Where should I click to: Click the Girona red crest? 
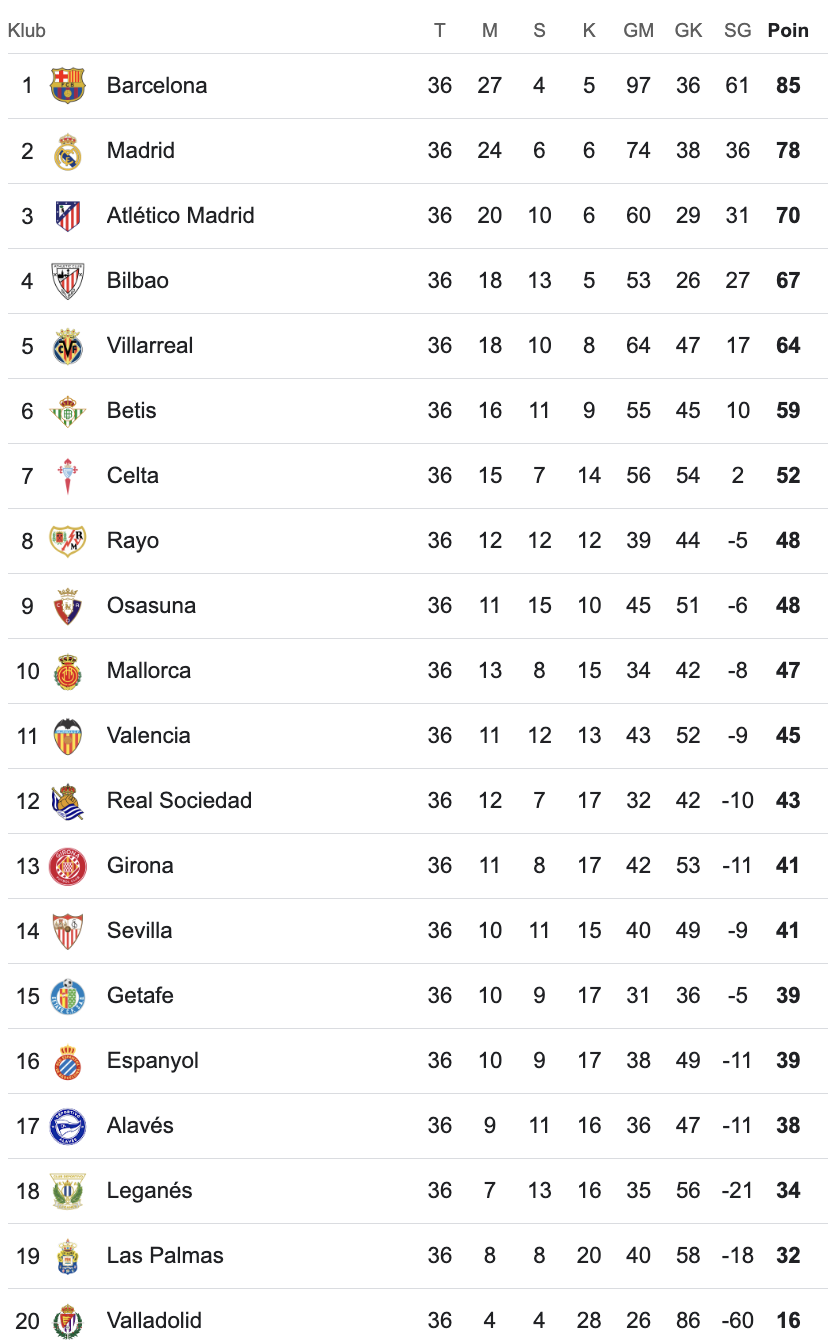coord(68,866)
